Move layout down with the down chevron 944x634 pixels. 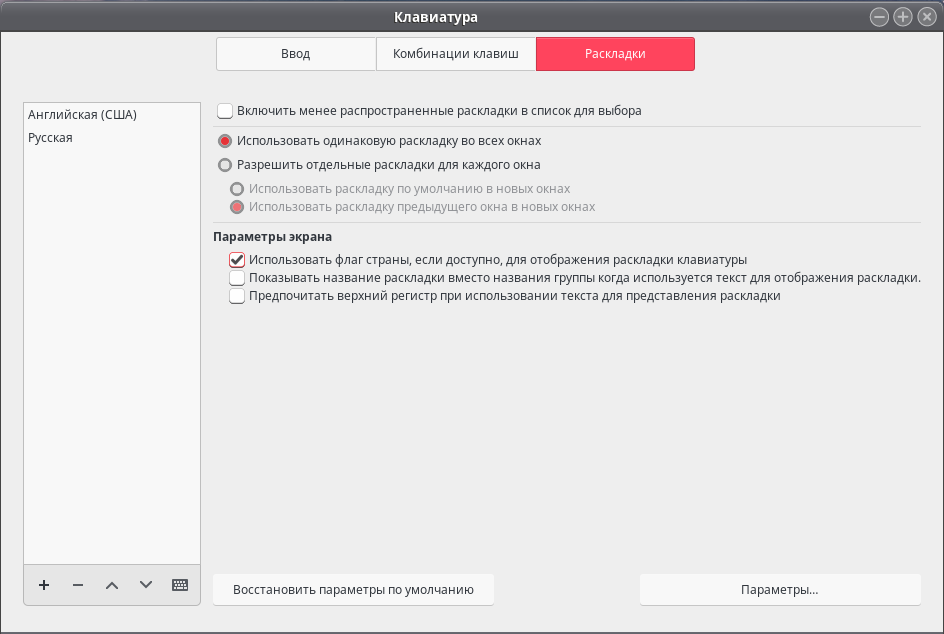coord(146,585)
